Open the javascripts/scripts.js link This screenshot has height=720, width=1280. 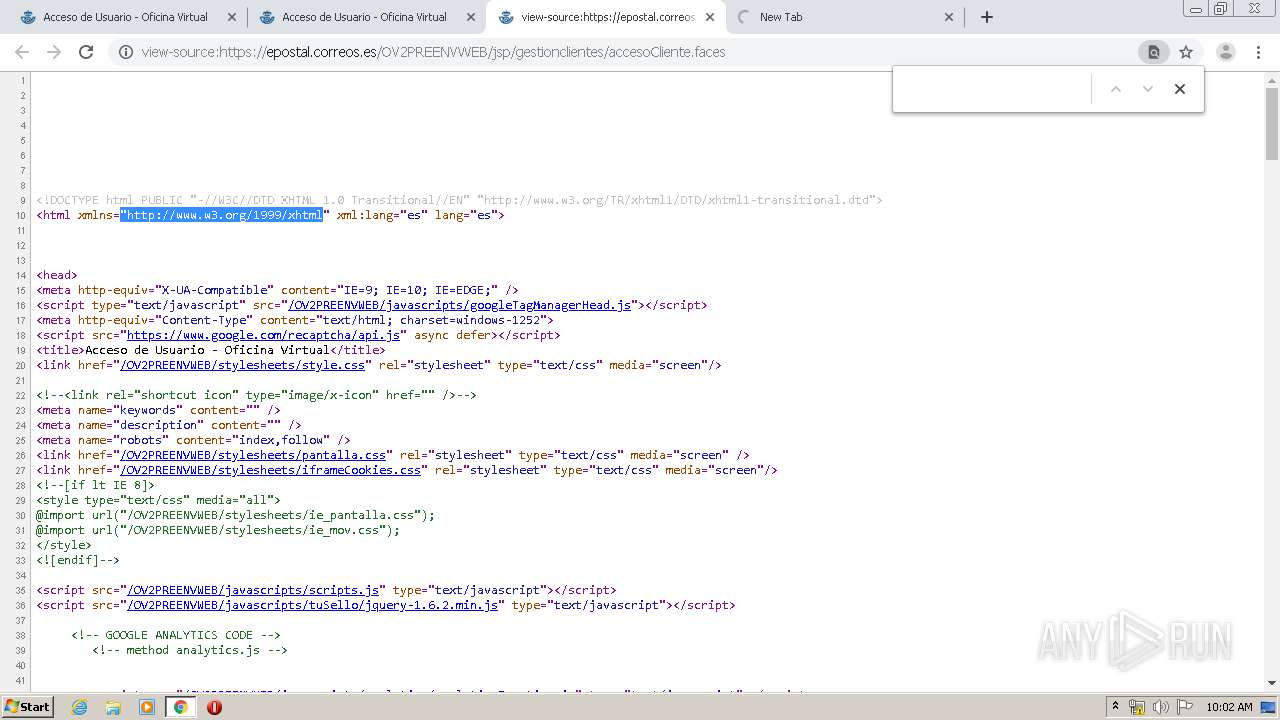pos(253,590)
